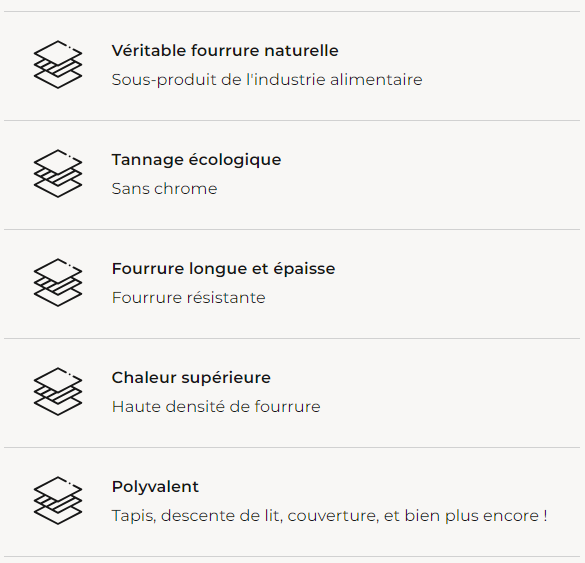Click the text Sous-produit de l'industrie alimentaire

coord(267,80)
